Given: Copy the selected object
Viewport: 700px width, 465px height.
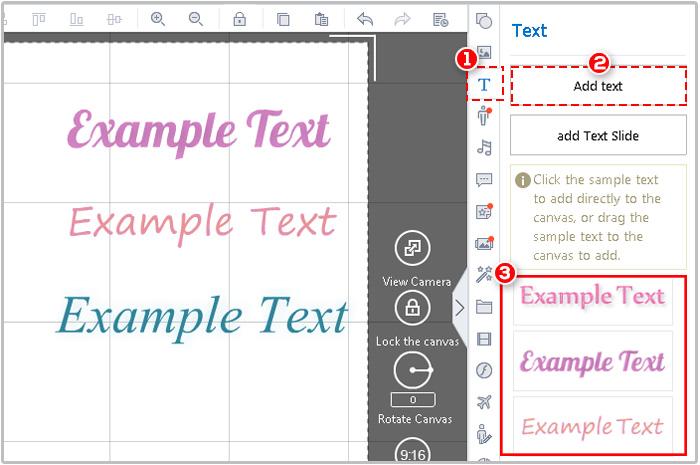Looking at the screenshot, I should click(283, 20).
